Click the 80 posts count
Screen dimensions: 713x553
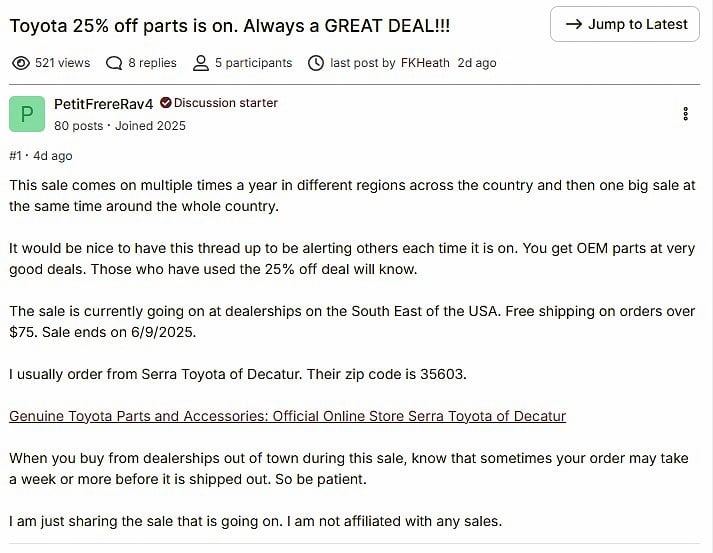pyautogui.click(x=78, y=126)
